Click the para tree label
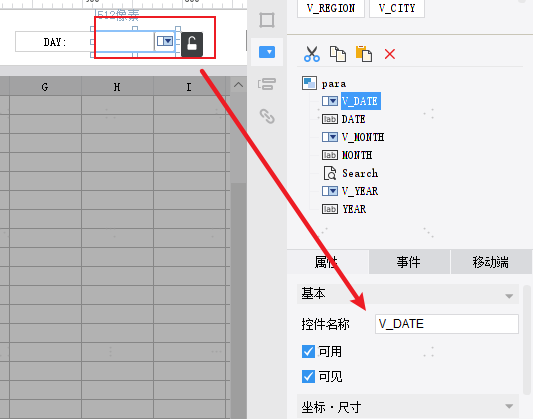533x419 pixels. click(334, 84)
